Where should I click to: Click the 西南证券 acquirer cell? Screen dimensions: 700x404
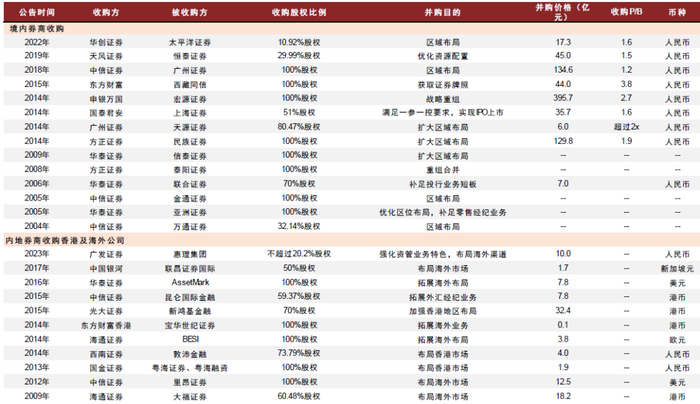(106, 354)
